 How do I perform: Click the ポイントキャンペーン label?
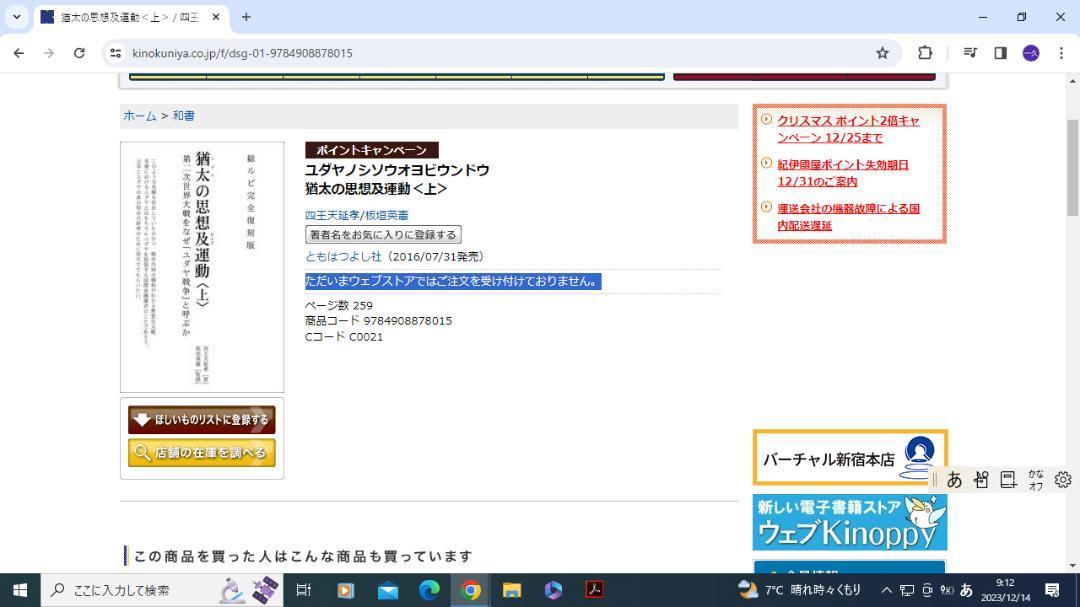pos(372,150)
